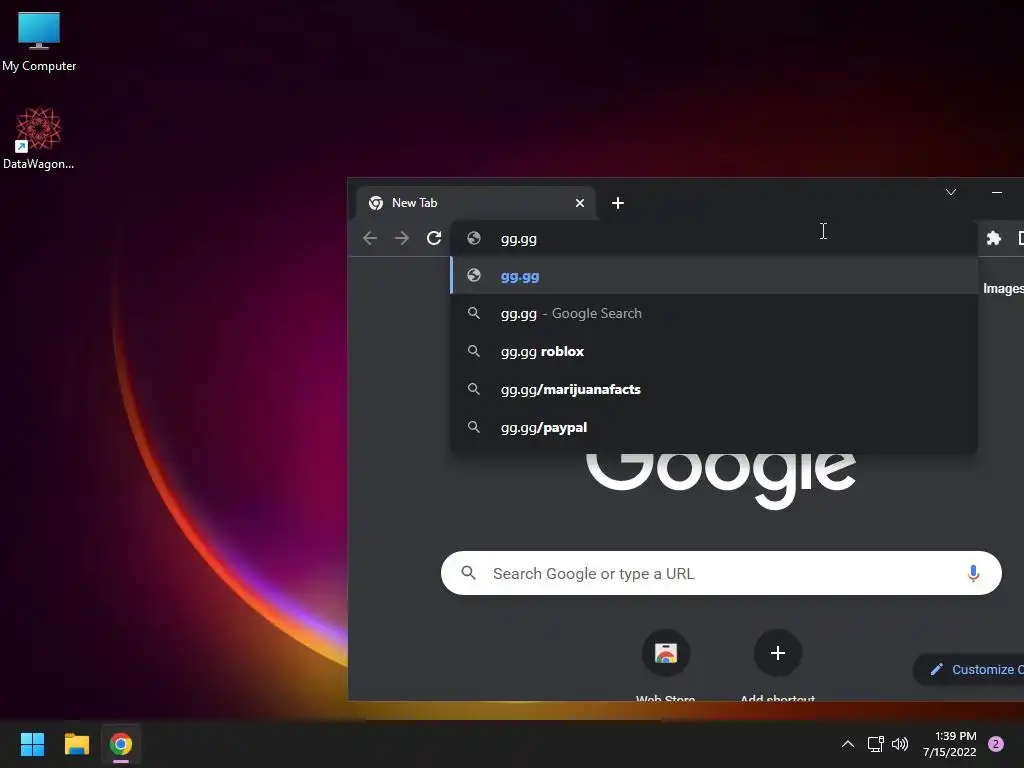Open the Windows Start menu

pos(32,744)
